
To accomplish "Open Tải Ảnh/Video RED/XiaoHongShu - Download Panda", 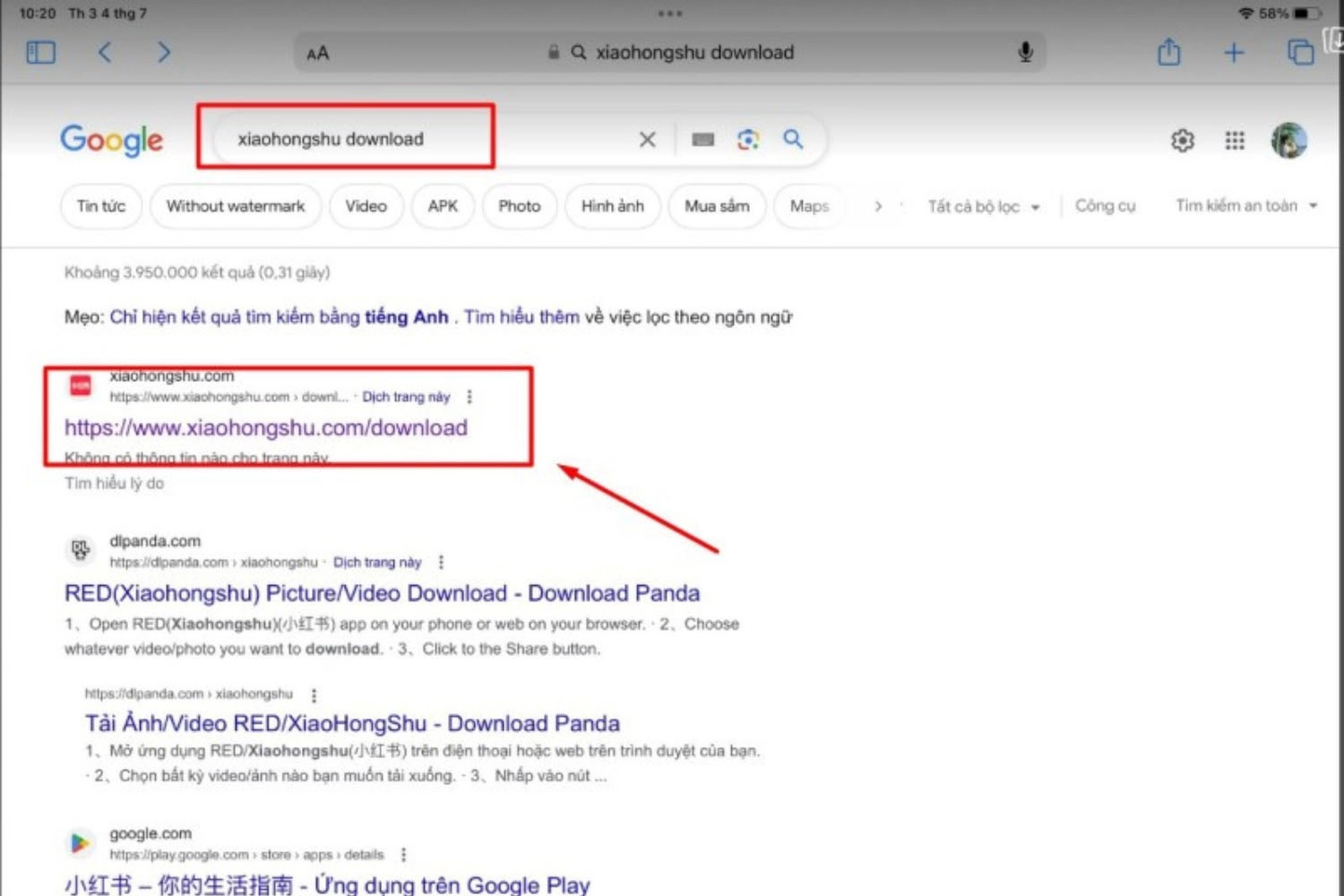I will click(353, 723).
